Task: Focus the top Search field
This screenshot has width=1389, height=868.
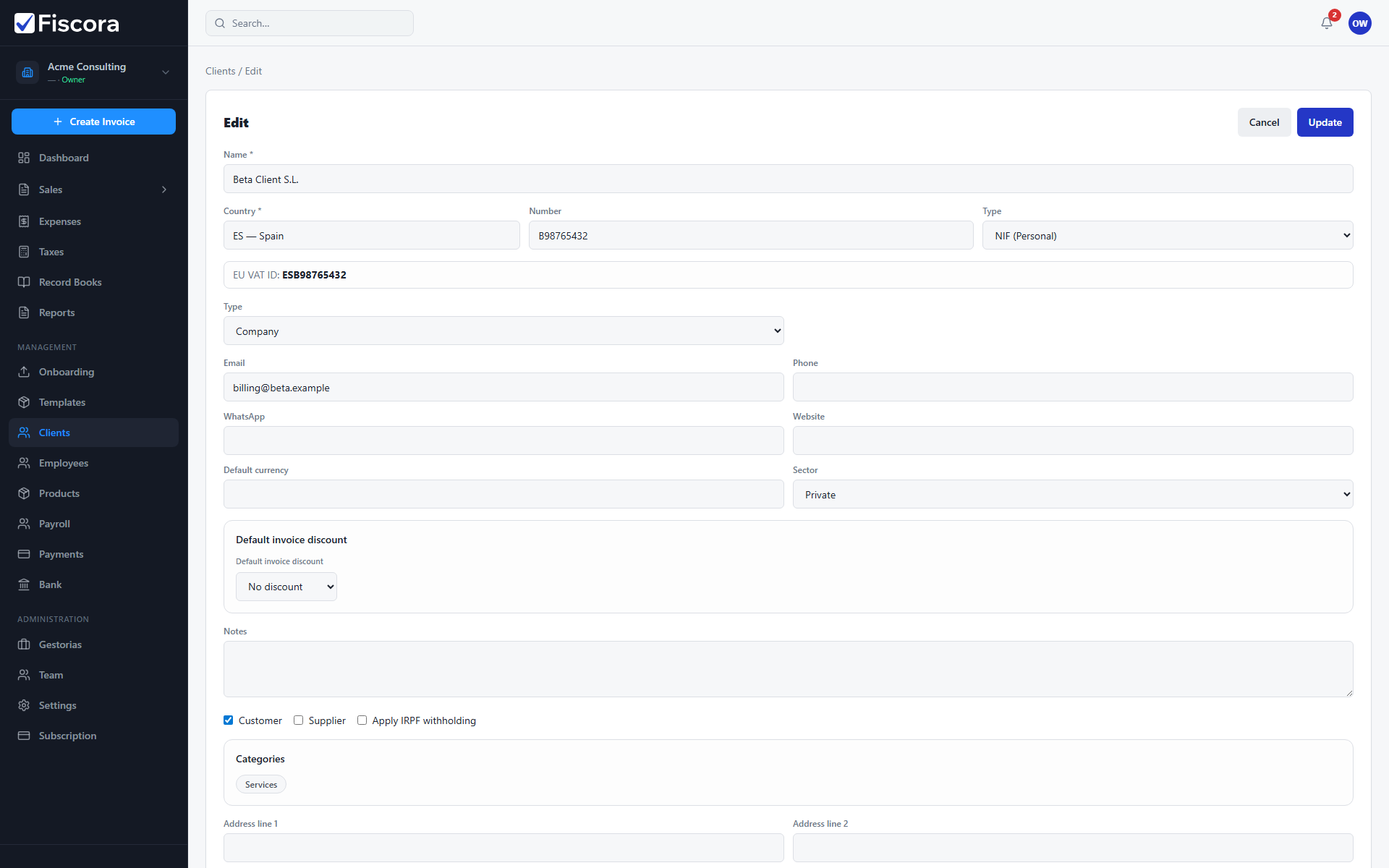Action: (x=310, y=23)
